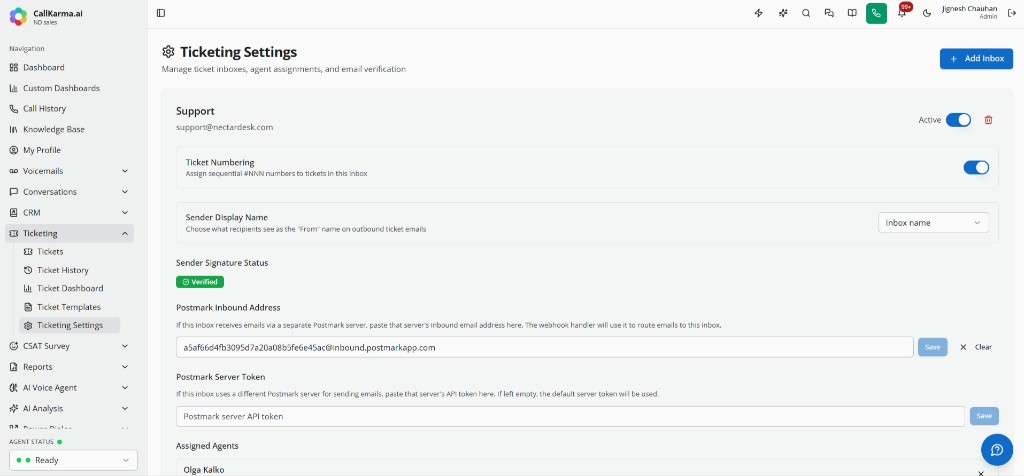Click the Ticketing Settings gear heading icon
Viewport: 1024px width, 476px height.
click(x=168, y=52)
